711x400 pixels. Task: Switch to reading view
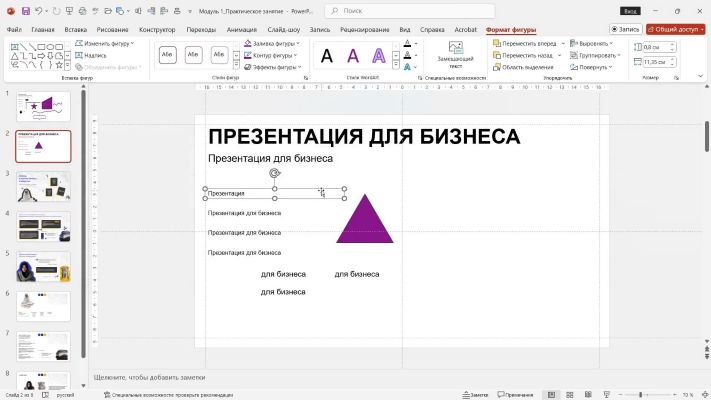coord(588,395)
